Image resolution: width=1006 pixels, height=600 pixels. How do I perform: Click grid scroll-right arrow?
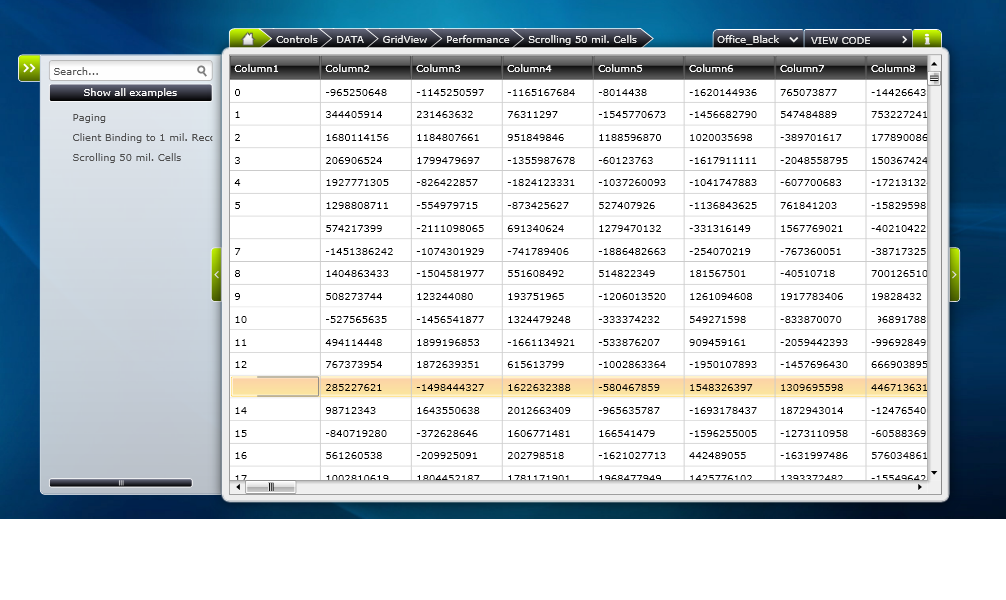[920, 487]
